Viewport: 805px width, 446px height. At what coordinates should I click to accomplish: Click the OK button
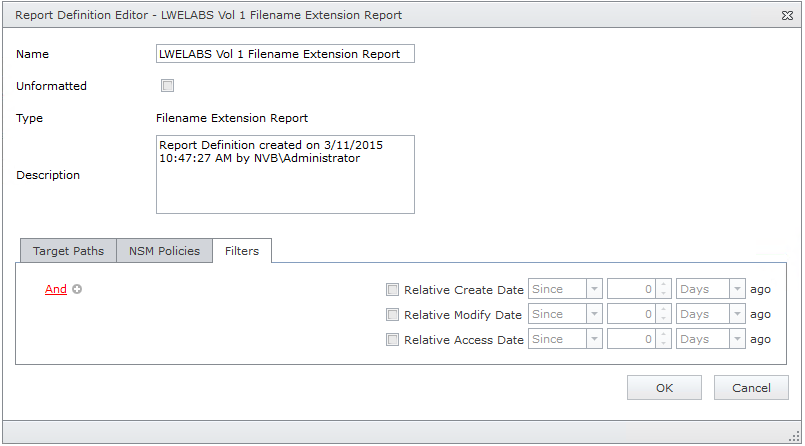pos(664,388)
